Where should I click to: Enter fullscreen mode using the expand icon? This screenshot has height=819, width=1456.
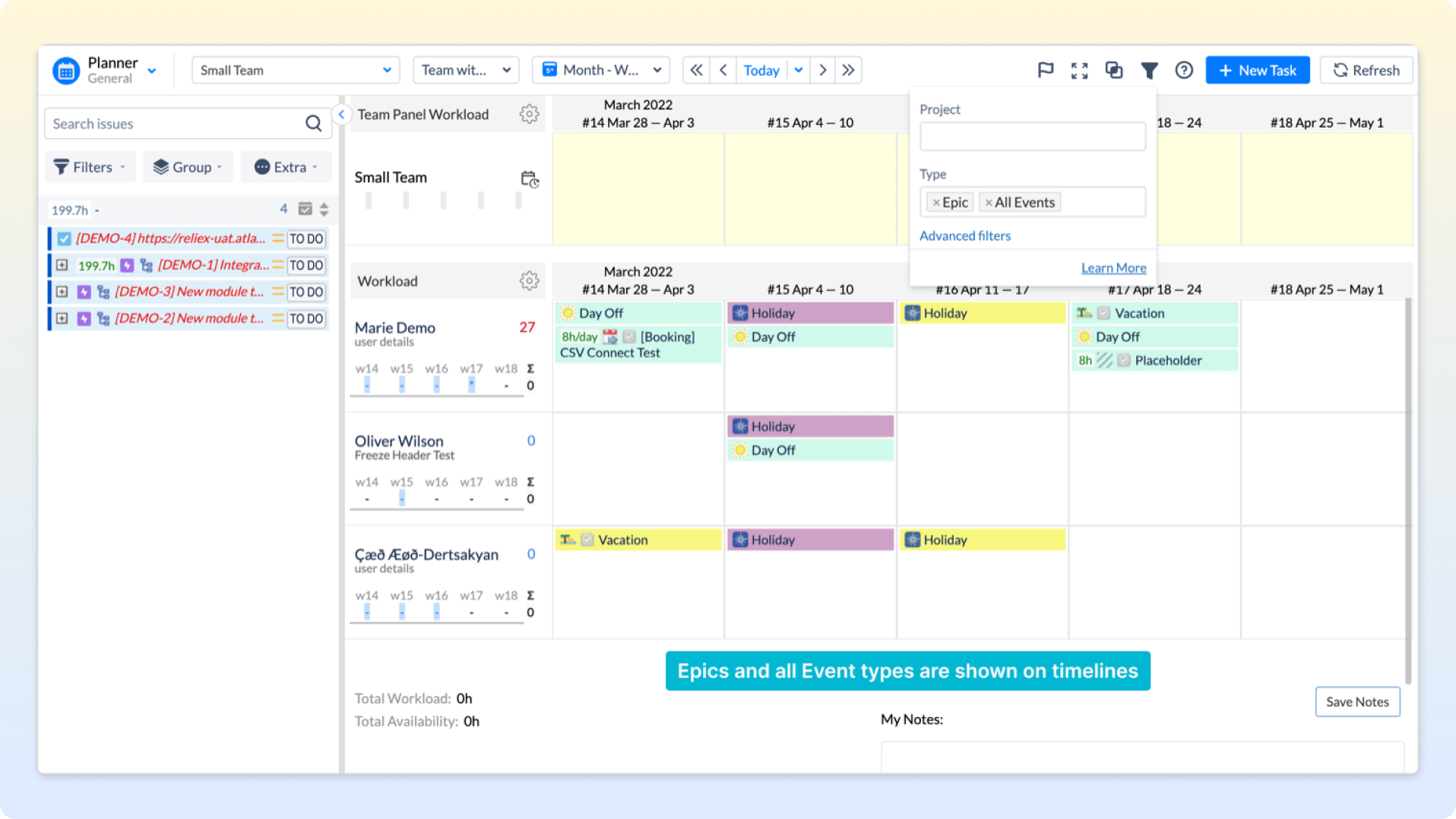click(1079, 71)
